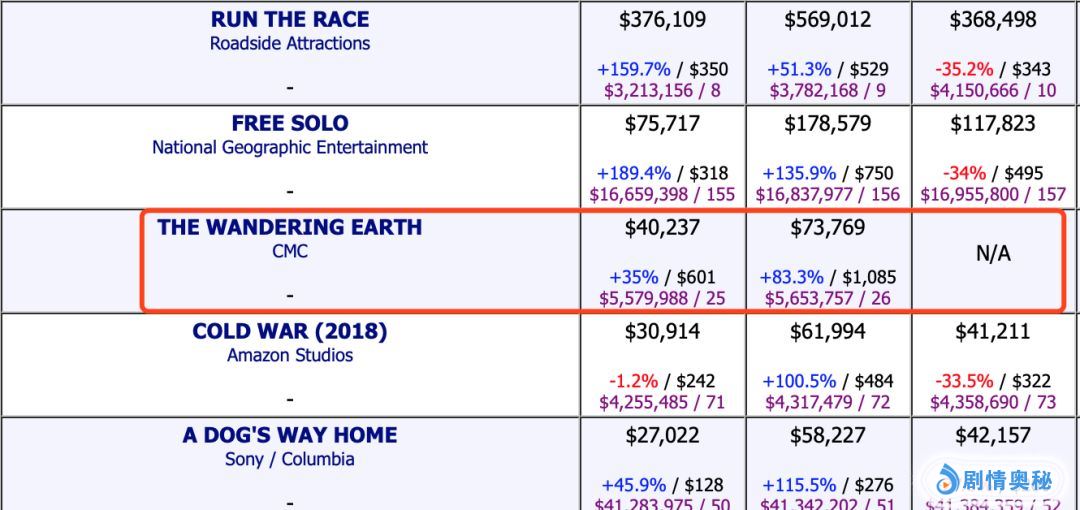Click the -35.2% red percentage drop
1080x510 pixels.
coord(964,70)
